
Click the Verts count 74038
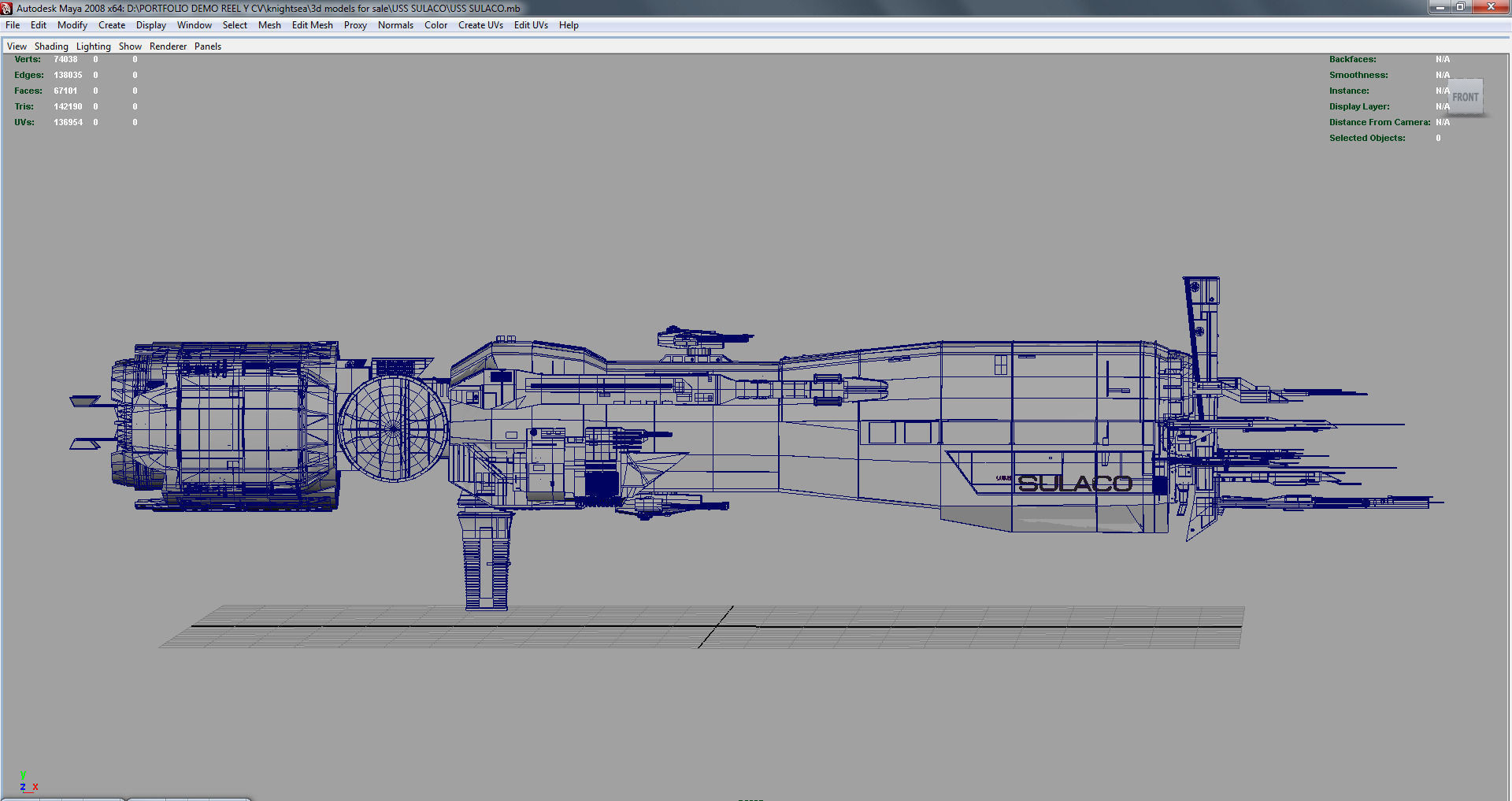click(65, 59)
